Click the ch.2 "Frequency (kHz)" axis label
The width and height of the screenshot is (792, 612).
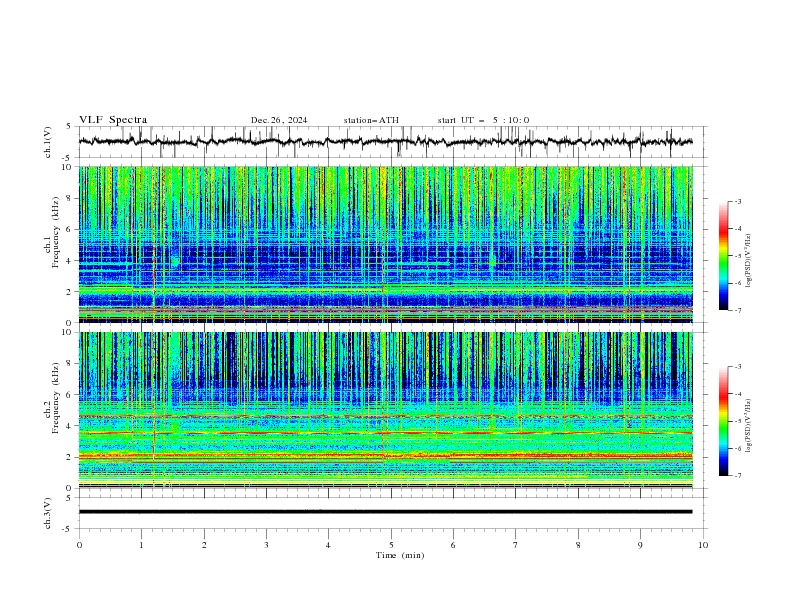point(55,398)
